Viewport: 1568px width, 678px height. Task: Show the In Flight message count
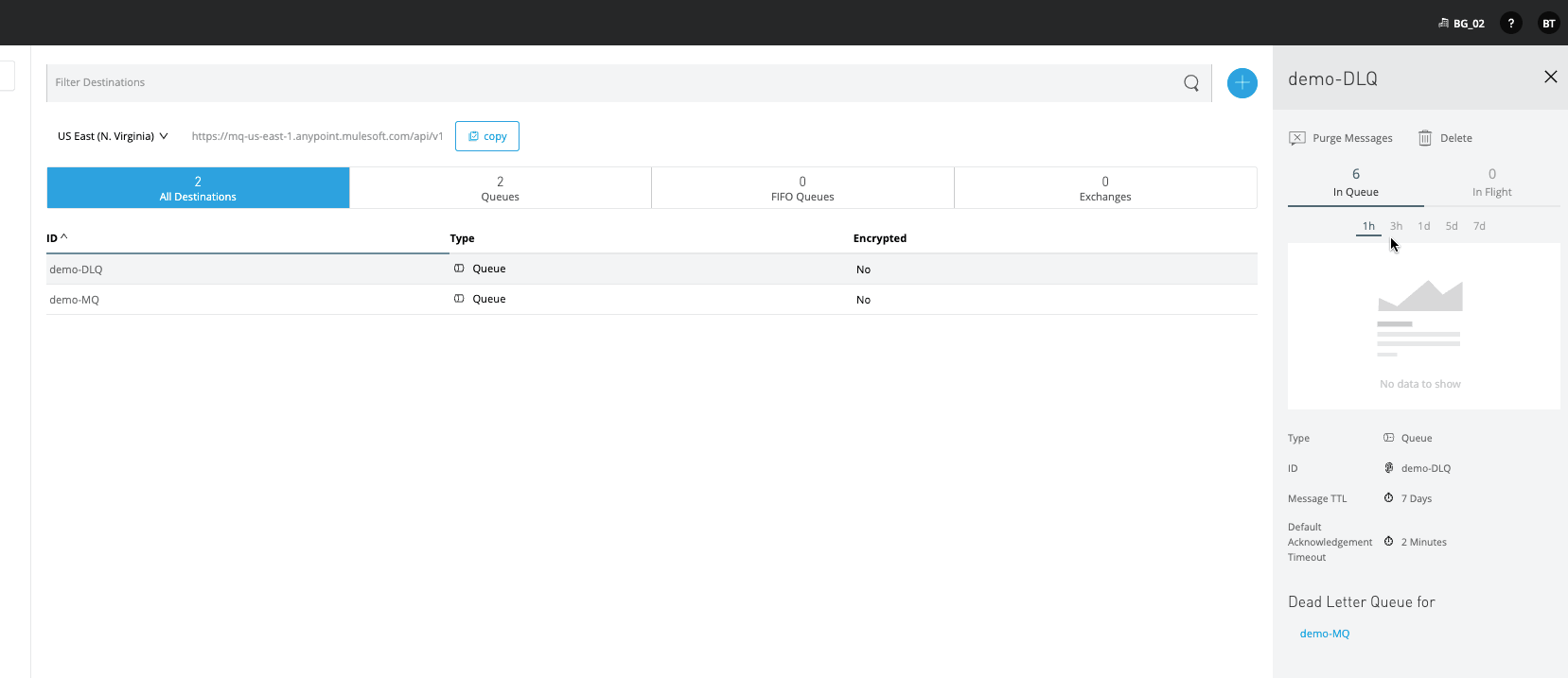pyautogui.click(x=1491, y=183)
